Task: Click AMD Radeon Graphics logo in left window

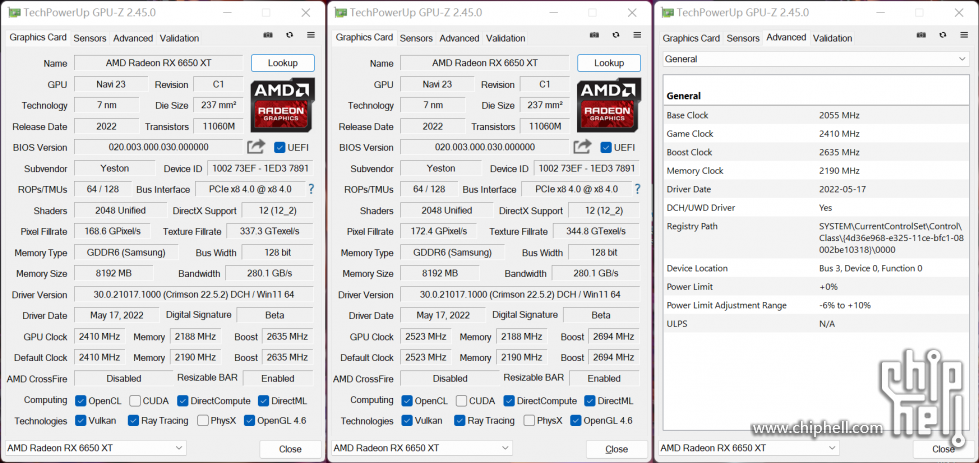Action: point(283,105)
